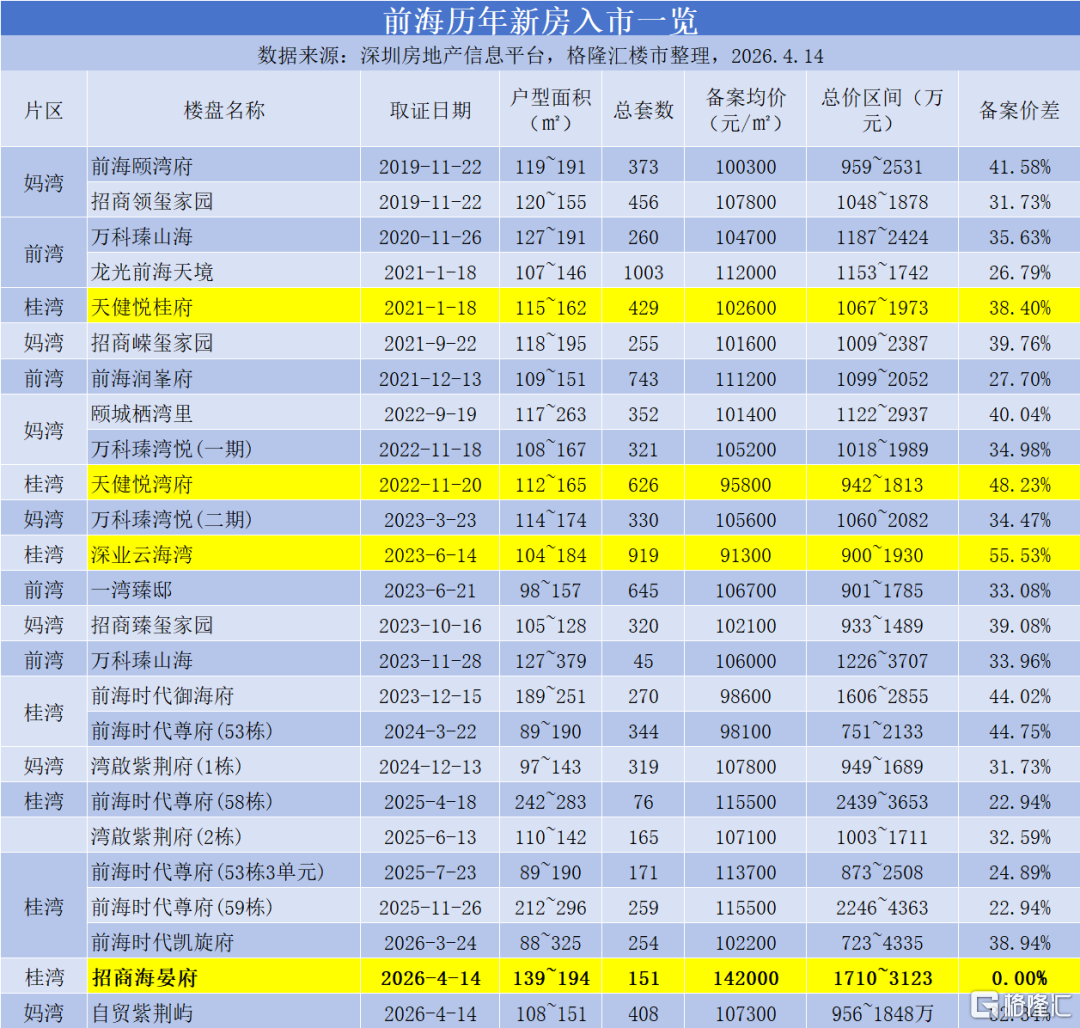Click the 备案均价 column header
Viewport: 1080px width, 1028px height.
click(746, 110)
